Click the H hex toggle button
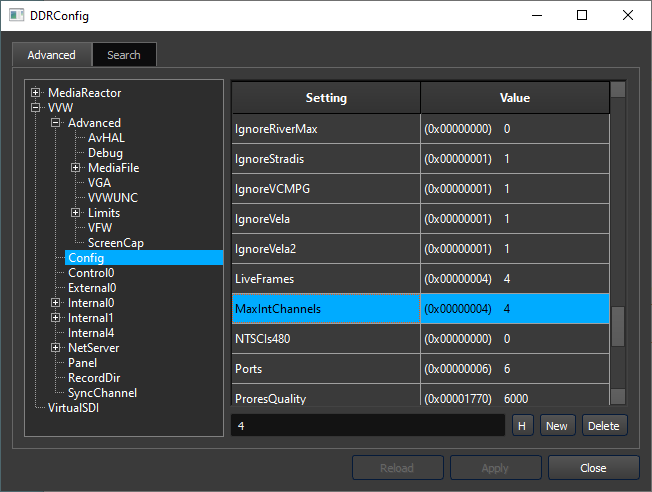This screenshot has width=652, height=492. (522, 425)
